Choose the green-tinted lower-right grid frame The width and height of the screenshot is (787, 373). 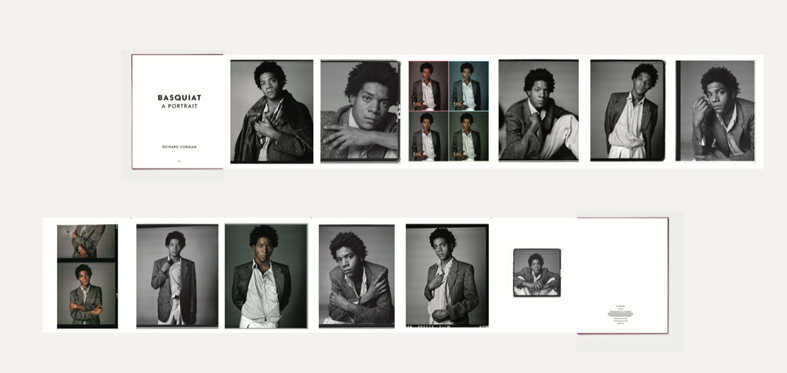pos(468,136)
